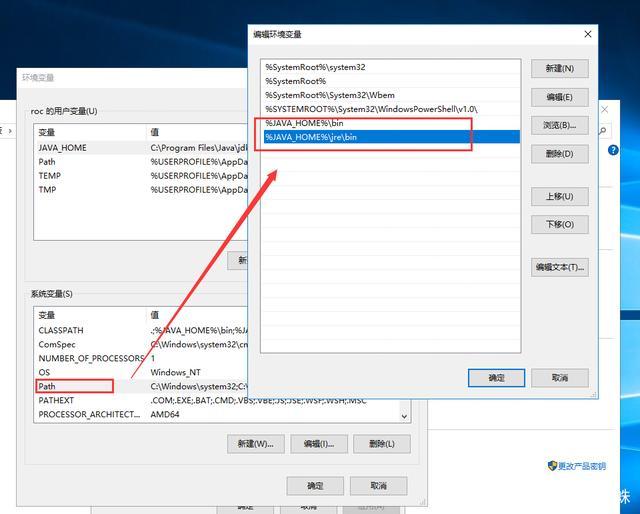Image resolution: width=640 pixels, height=514 pixels.
Task: Select NUMBER_OF_PROCESSORS system variable row
Action: pos(141,358)
